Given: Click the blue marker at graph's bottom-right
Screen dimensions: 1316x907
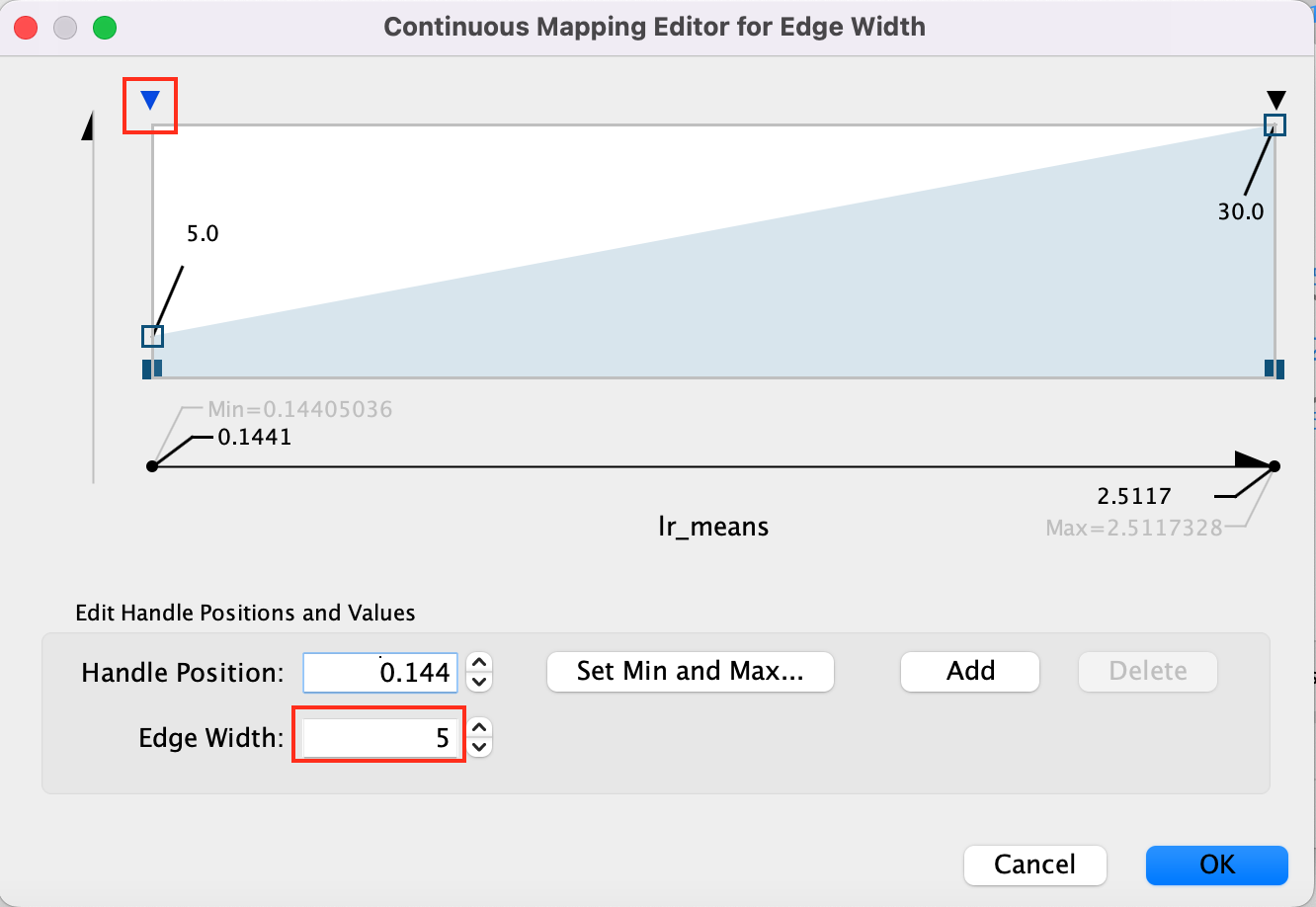Looking at the screenshot, I should (1275, 369).
